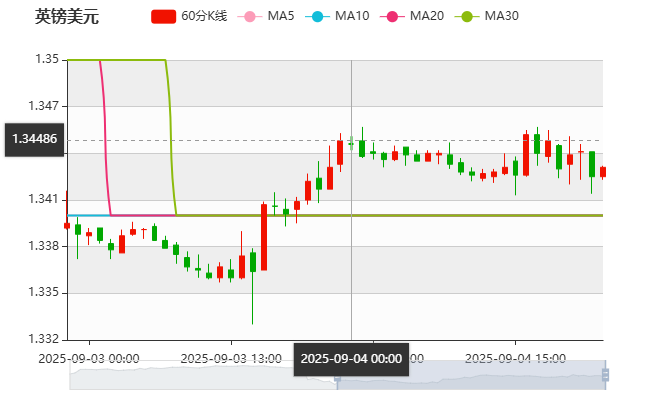Click the green MA30 legend marker
Screen dimensions: 670x400
point(467,17)
